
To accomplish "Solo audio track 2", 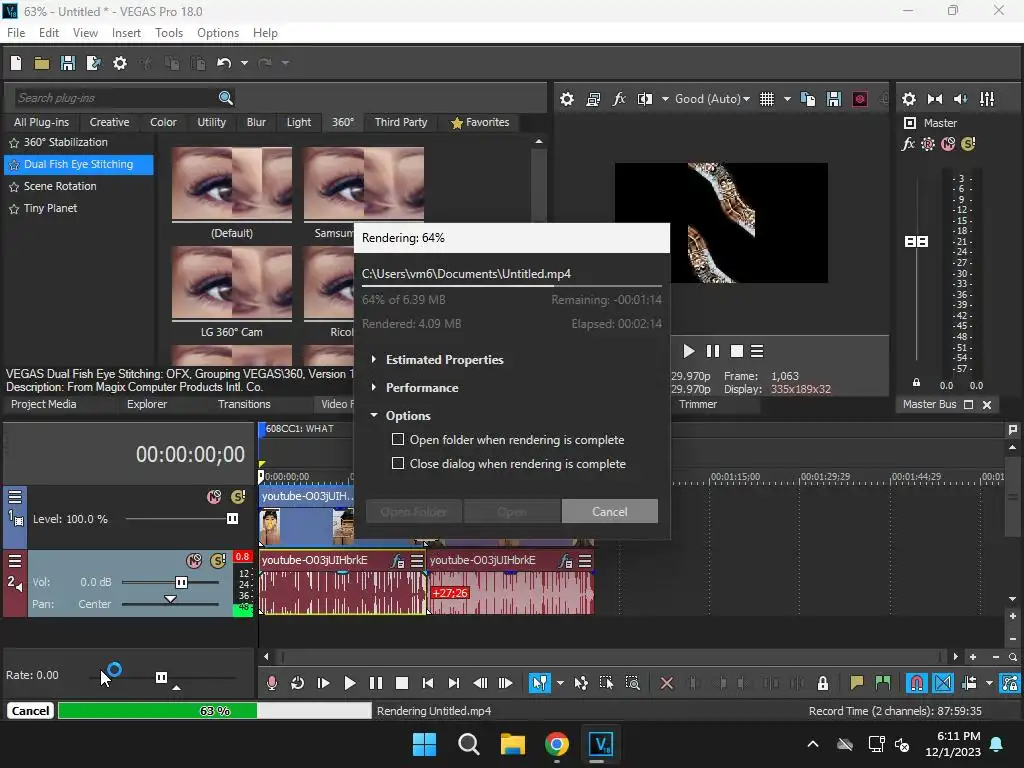I will (x=217, y=561).
